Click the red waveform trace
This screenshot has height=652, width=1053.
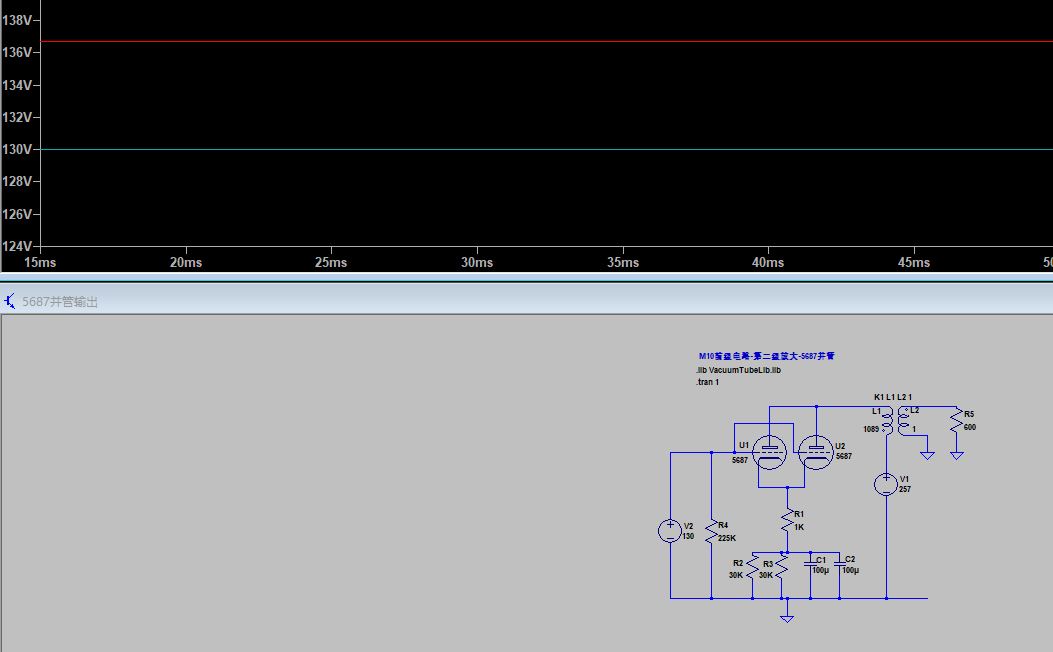click(x=547, y=42)
